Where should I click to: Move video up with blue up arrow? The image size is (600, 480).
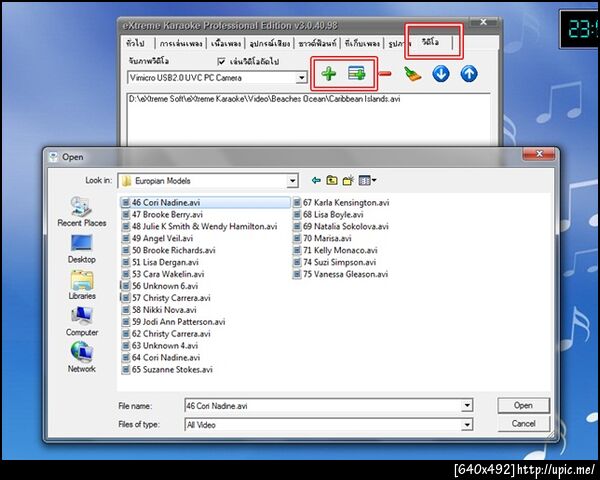coord(469,73)
